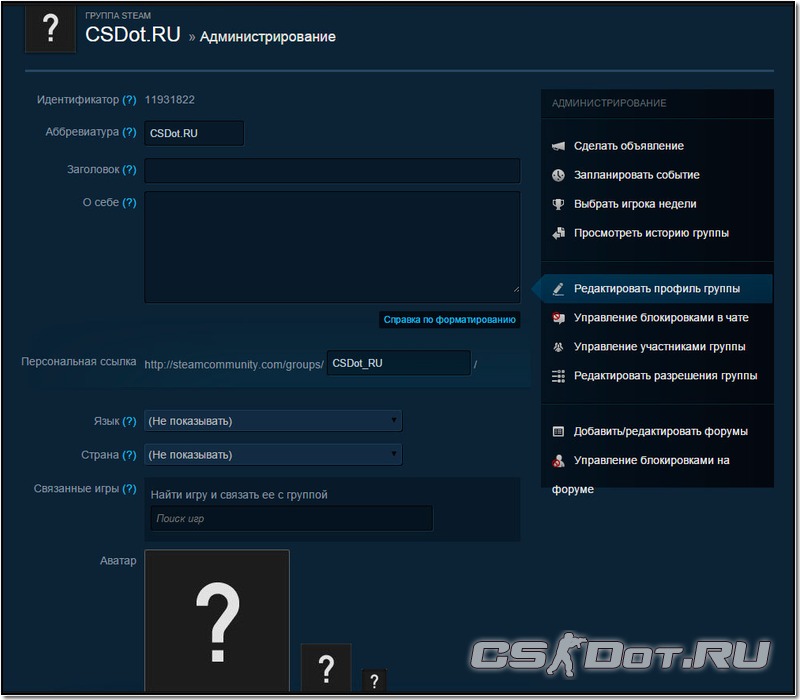The height and width of the screenshot is (700, 800).
Task: Click the megaphone icon for making an announcement
Action: [558, 146]
